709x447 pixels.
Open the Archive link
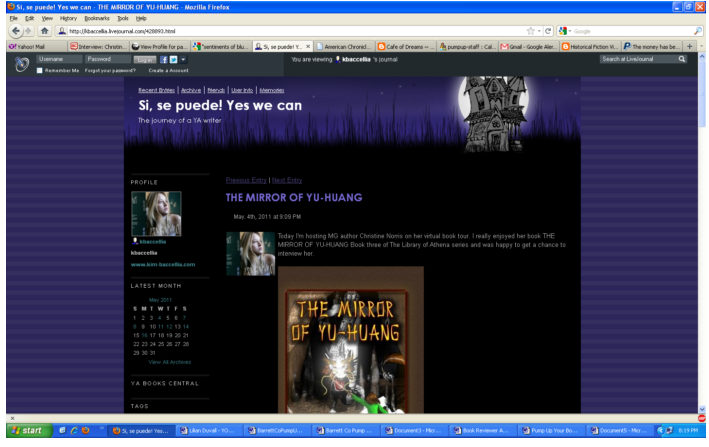pyautogui.click(x=191, y=90)
